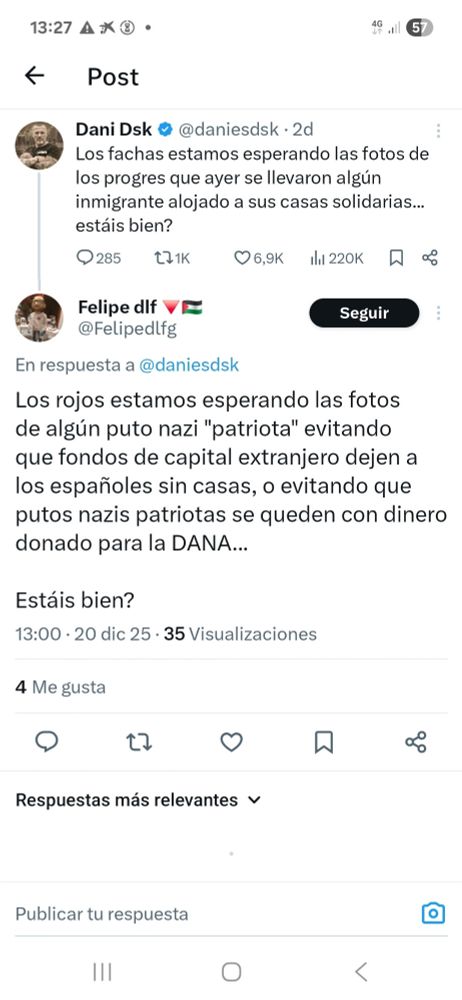Follow Felipe dlf with Seguir button
This screenshot has width=462, height=1000.
pos(364,313)
